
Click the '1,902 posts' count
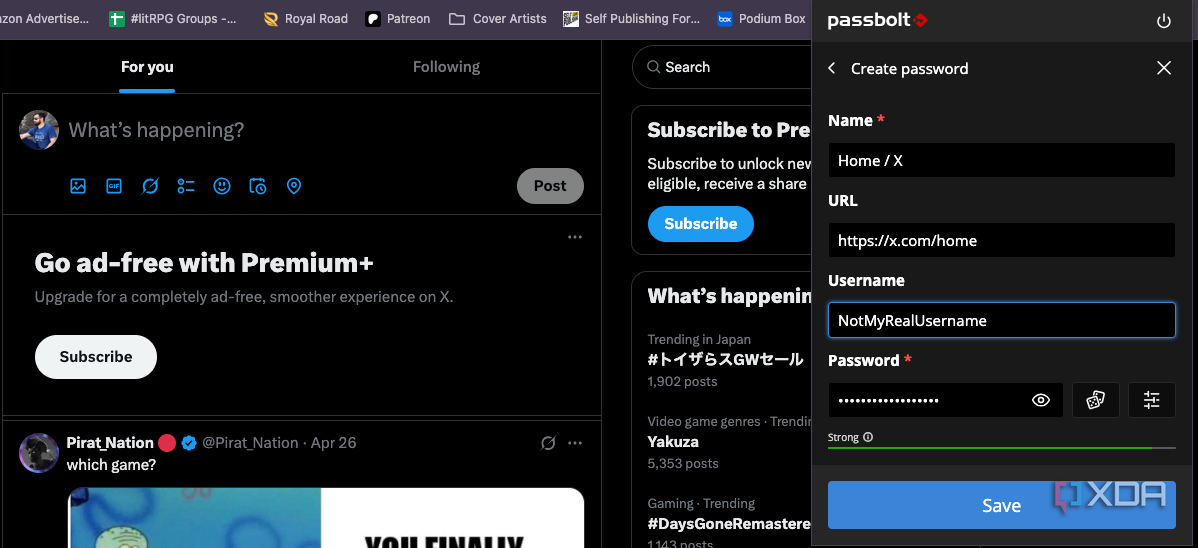click(x=682, y=381)
